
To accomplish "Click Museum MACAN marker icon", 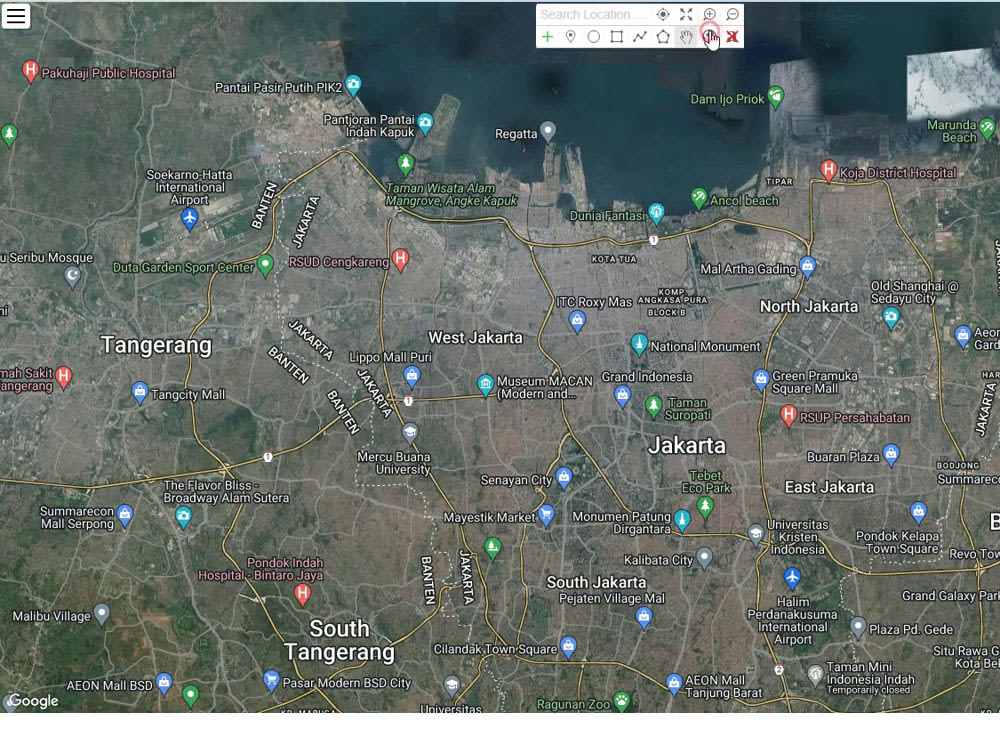I will click(485, 385).
